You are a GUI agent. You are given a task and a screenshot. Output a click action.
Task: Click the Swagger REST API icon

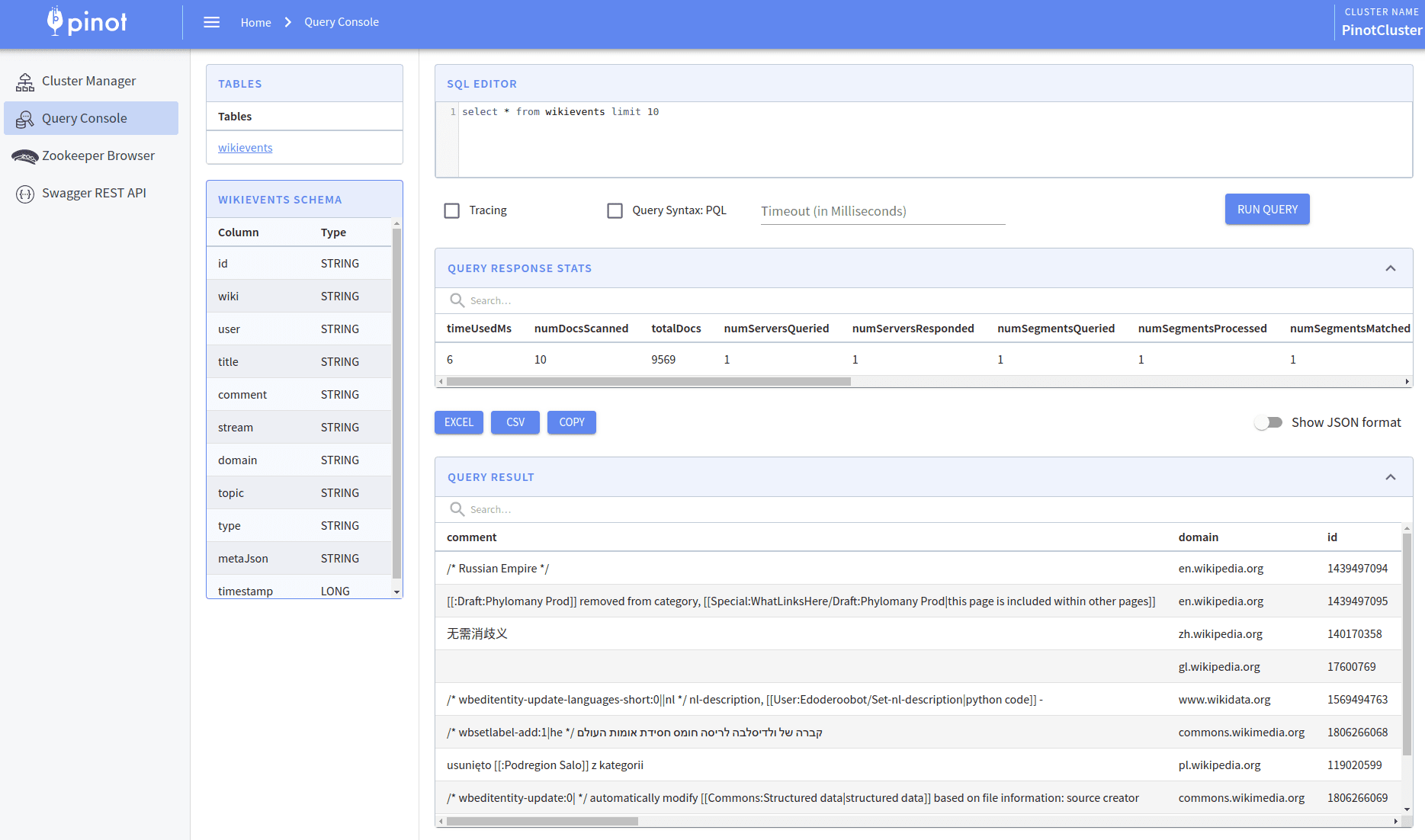pyautogui.click(x=25, y=194)
